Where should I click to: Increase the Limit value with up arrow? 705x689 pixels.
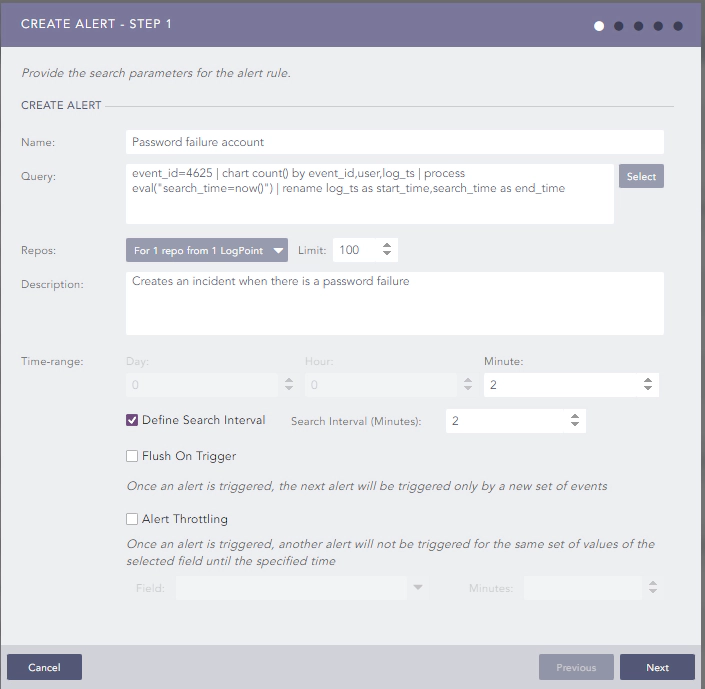pos(387,246)
